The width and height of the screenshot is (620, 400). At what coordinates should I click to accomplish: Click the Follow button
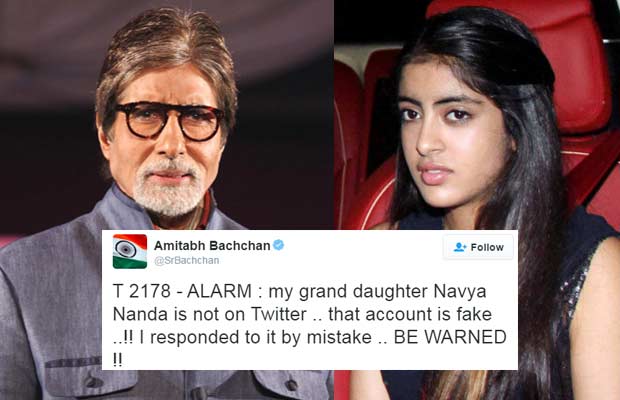[478, 247]
